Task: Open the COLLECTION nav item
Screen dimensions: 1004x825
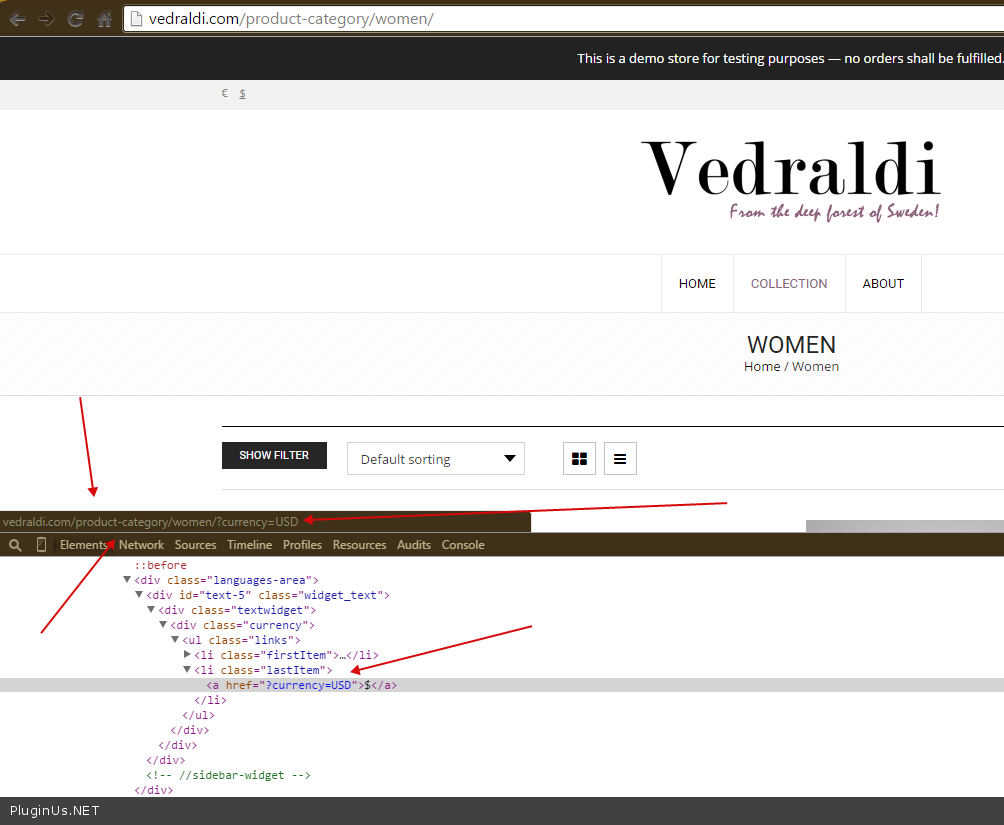Action: 789,284
